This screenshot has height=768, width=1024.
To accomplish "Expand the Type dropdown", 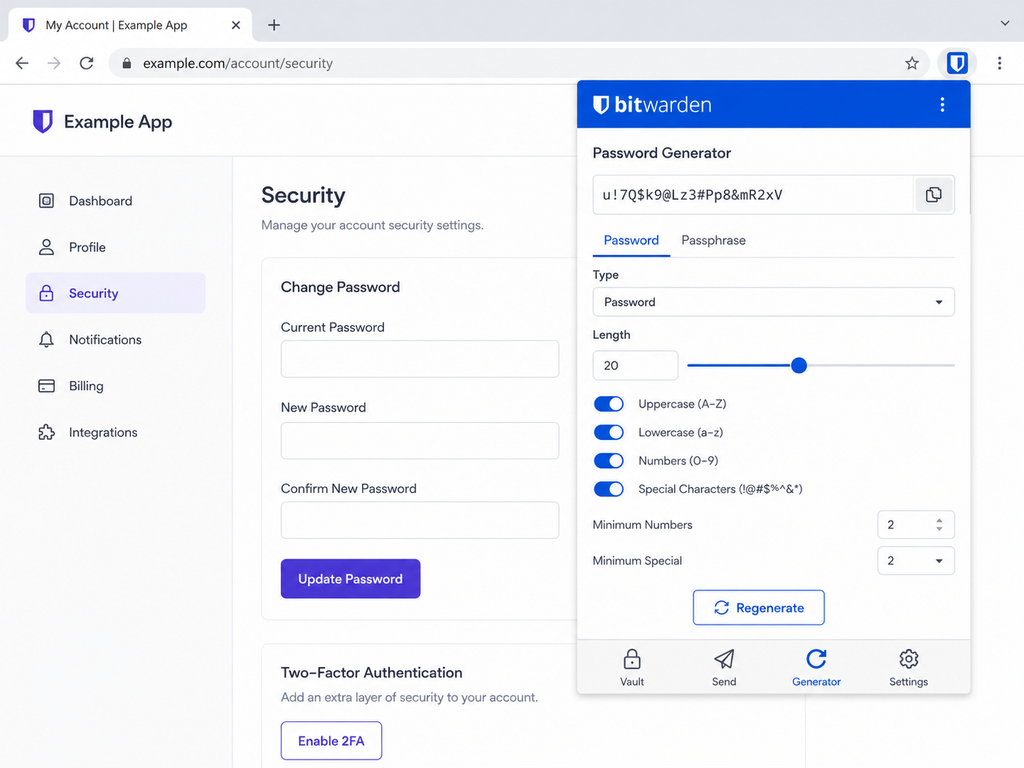I will [773, 302].
